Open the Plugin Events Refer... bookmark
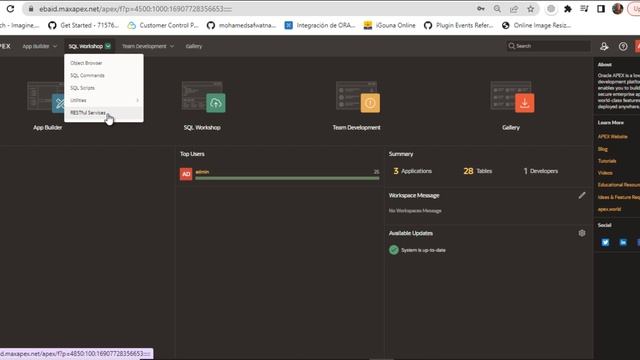This screenshot has width=640, height=360. [x=459, y=25]
